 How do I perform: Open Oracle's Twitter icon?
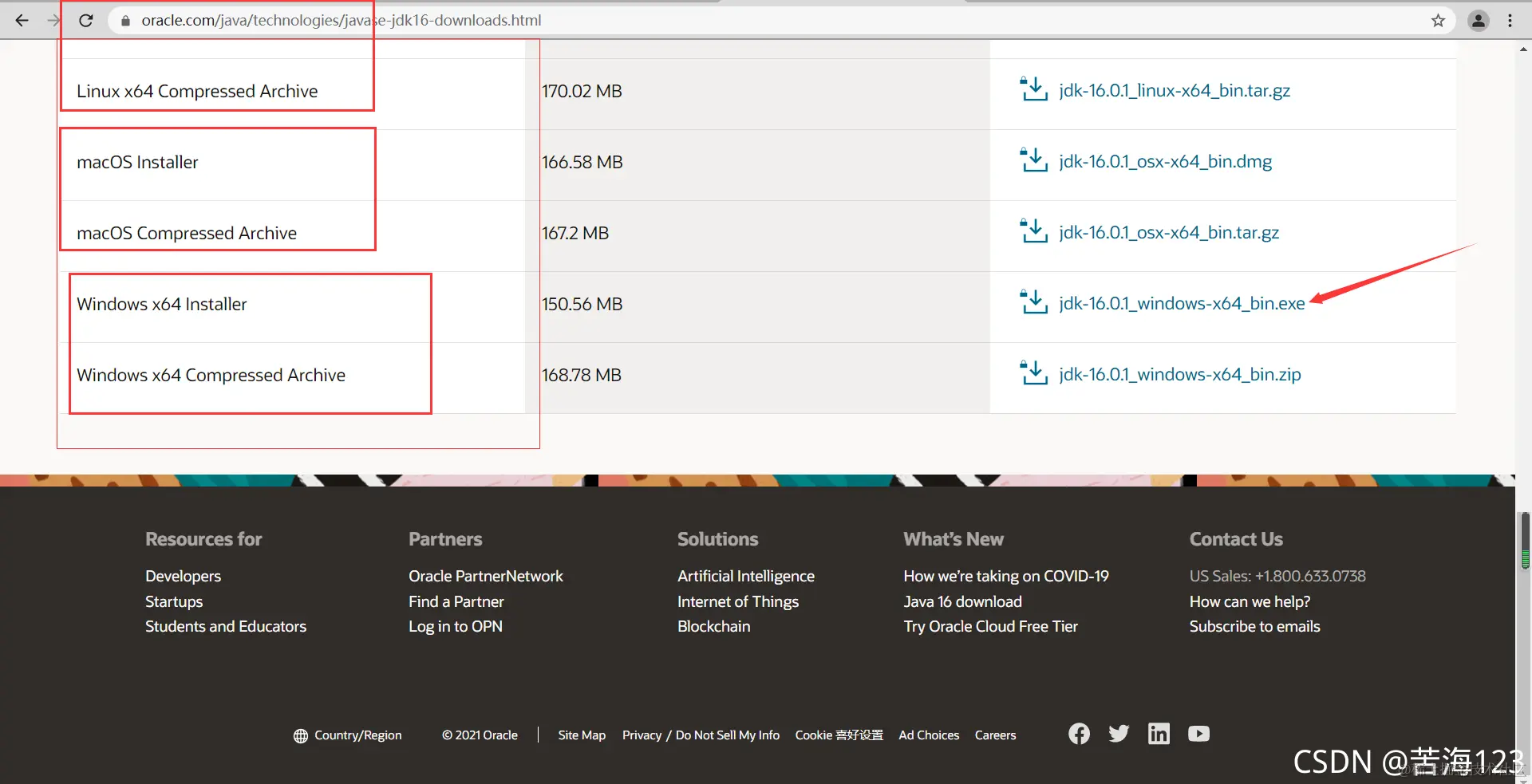1119,734
